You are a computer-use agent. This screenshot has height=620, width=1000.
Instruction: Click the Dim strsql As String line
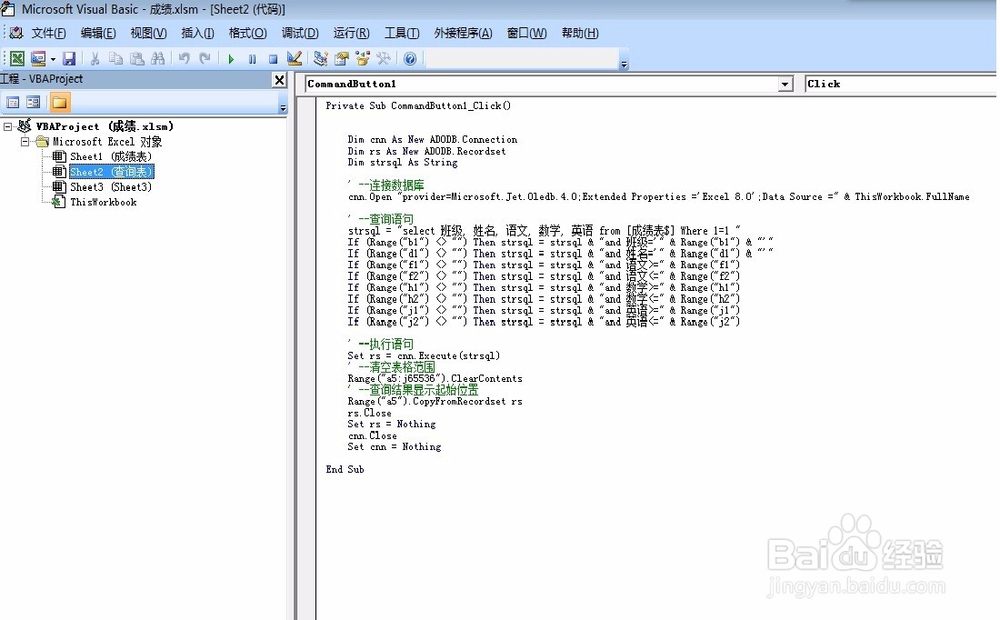402,163
